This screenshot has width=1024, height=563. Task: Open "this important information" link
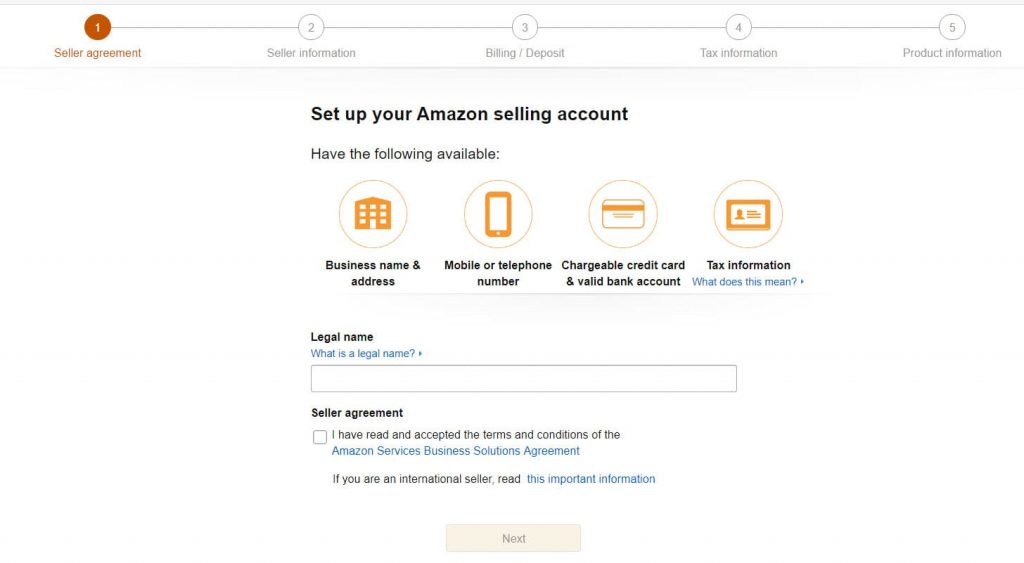pos(591,479)
